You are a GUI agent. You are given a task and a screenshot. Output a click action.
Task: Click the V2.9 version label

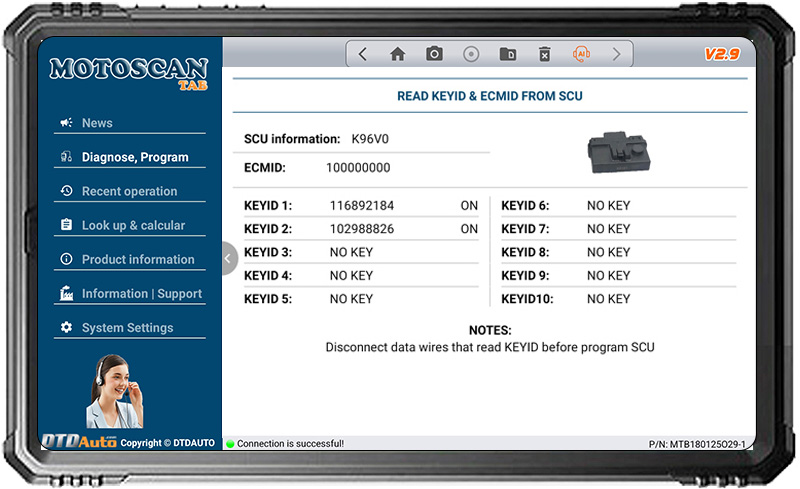pos(722,54)
